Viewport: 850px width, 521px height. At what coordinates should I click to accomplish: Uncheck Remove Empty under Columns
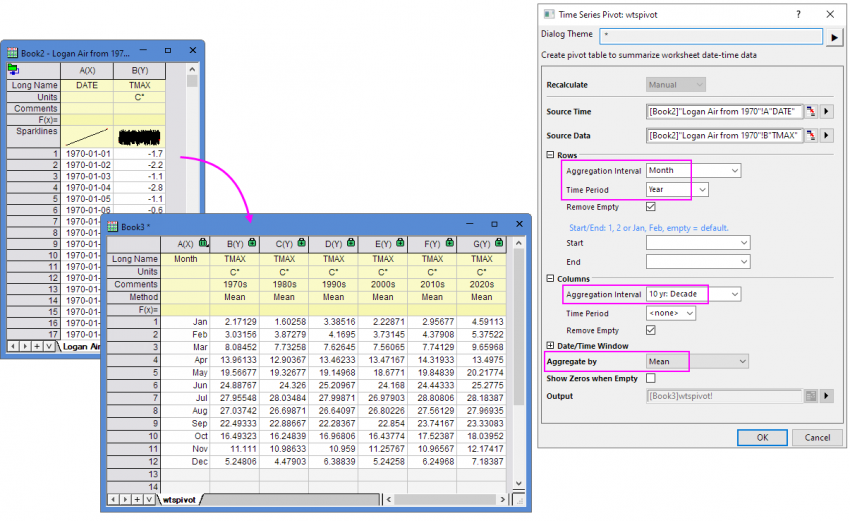point(651,329)
